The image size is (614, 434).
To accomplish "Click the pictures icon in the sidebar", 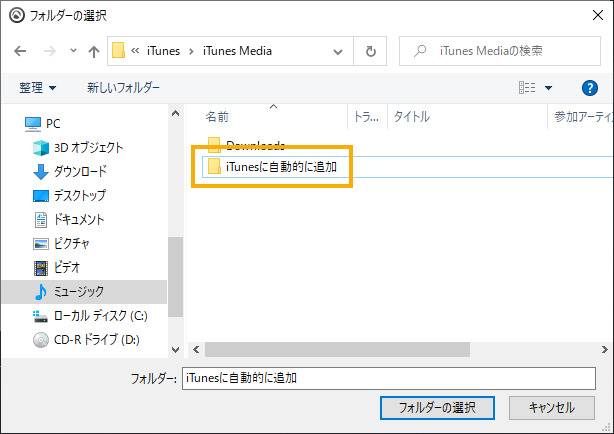I will click(x=41, y=244).
